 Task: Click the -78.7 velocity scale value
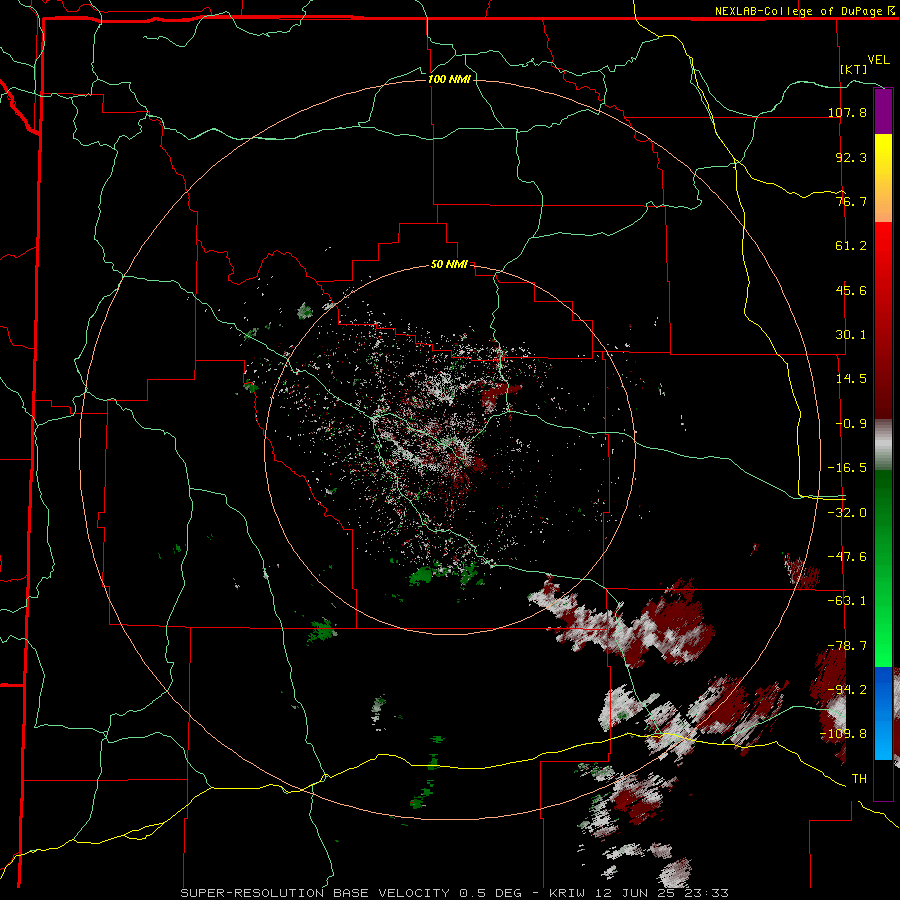(x=847, y=646)
